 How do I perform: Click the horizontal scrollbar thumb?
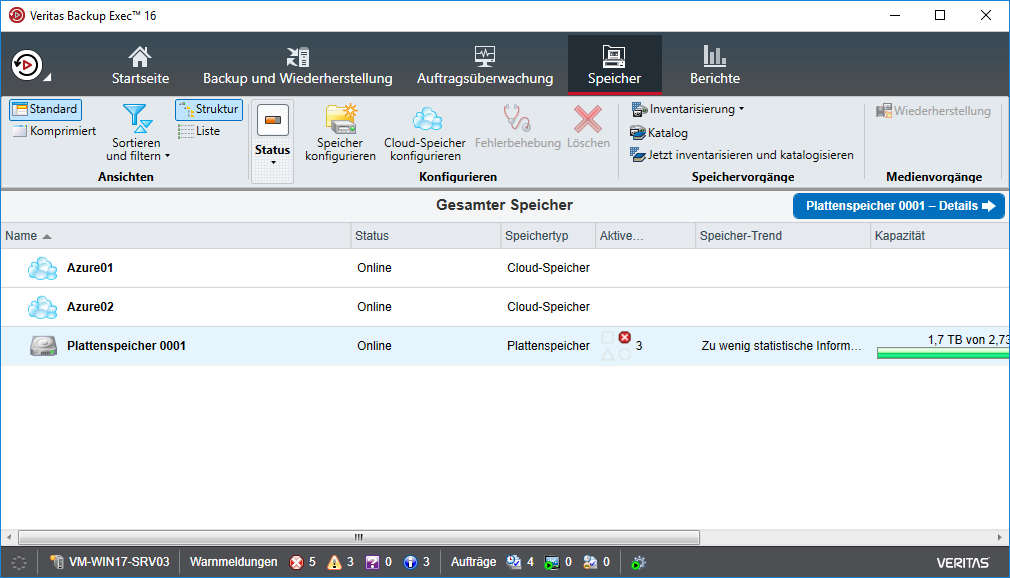pyautogui.click(x=358, y=537)
